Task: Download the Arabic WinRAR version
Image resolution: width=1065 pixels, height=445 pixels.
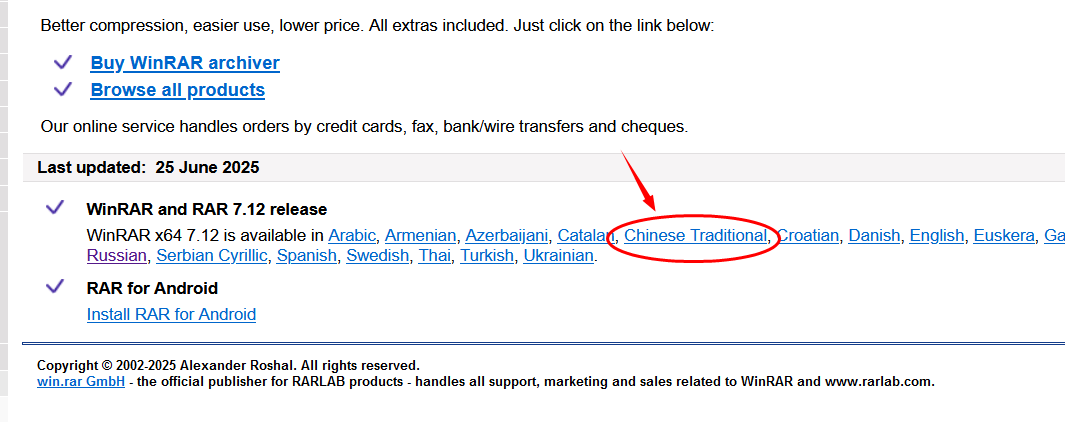Action: (x=352, y=236)
